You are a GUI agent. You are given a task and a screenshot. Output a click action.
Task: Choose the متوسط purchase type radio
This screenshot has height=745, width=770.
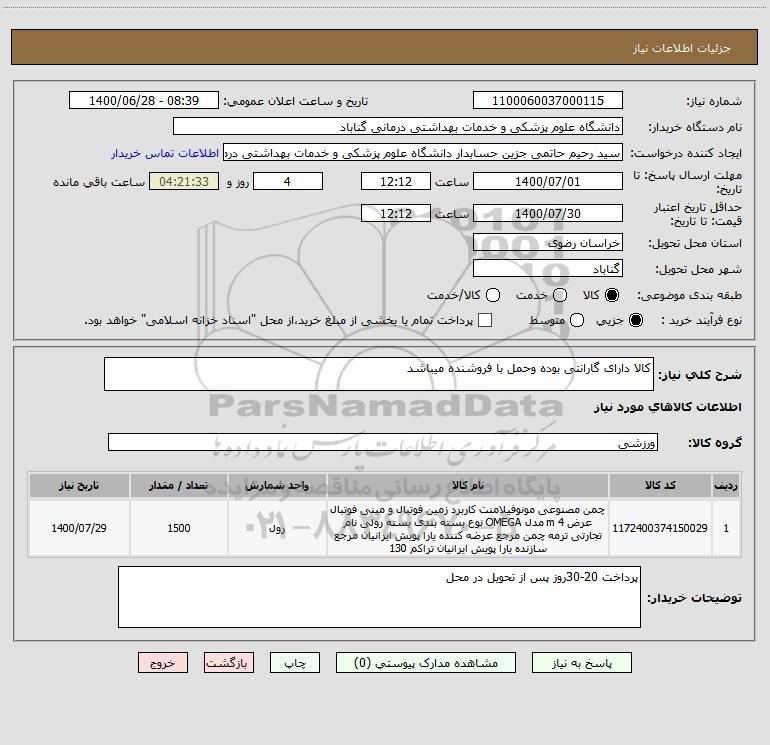(577, 320)
